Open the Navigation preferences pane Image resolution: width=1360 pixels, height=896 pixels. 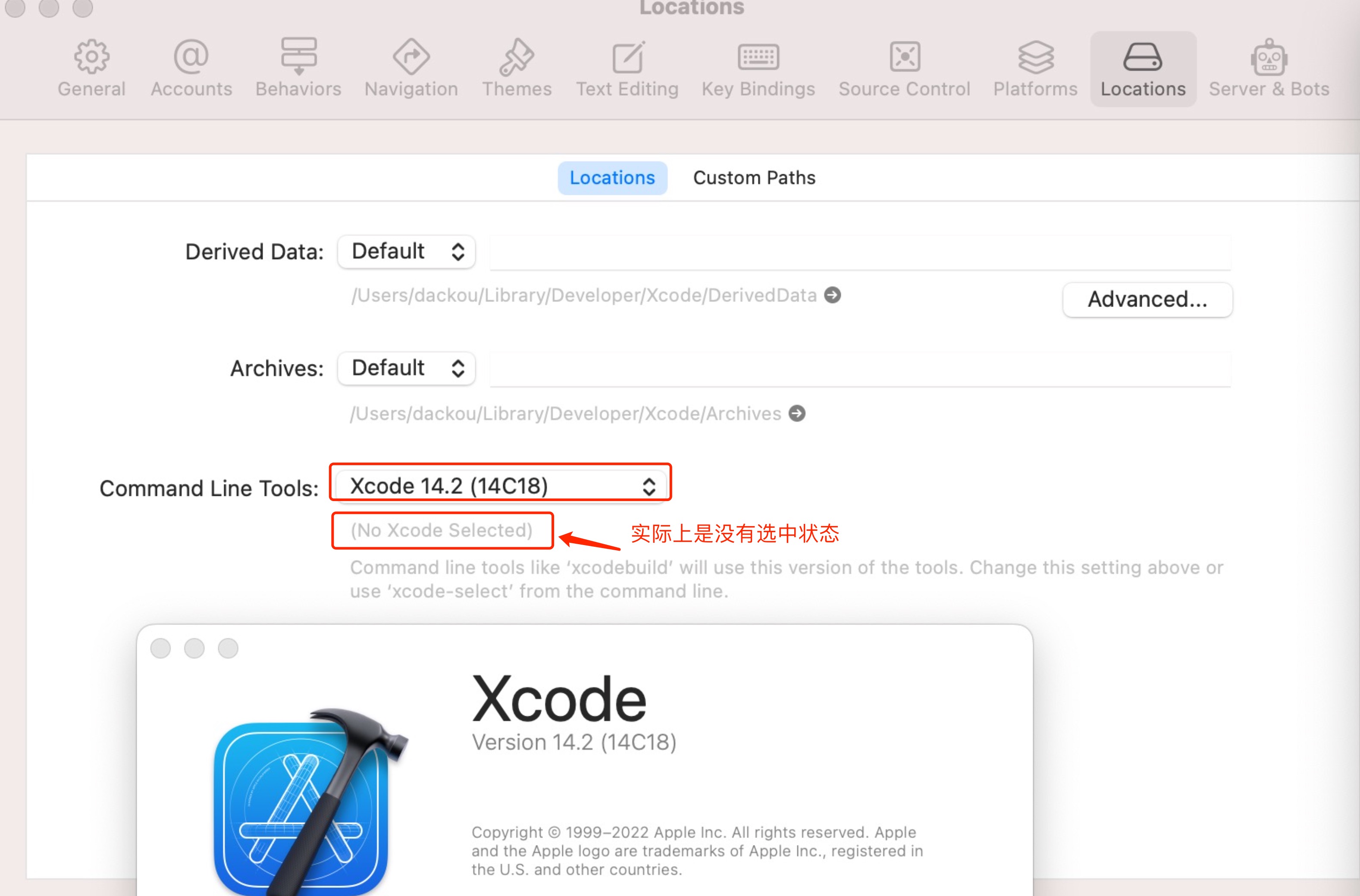pos(411,69)
